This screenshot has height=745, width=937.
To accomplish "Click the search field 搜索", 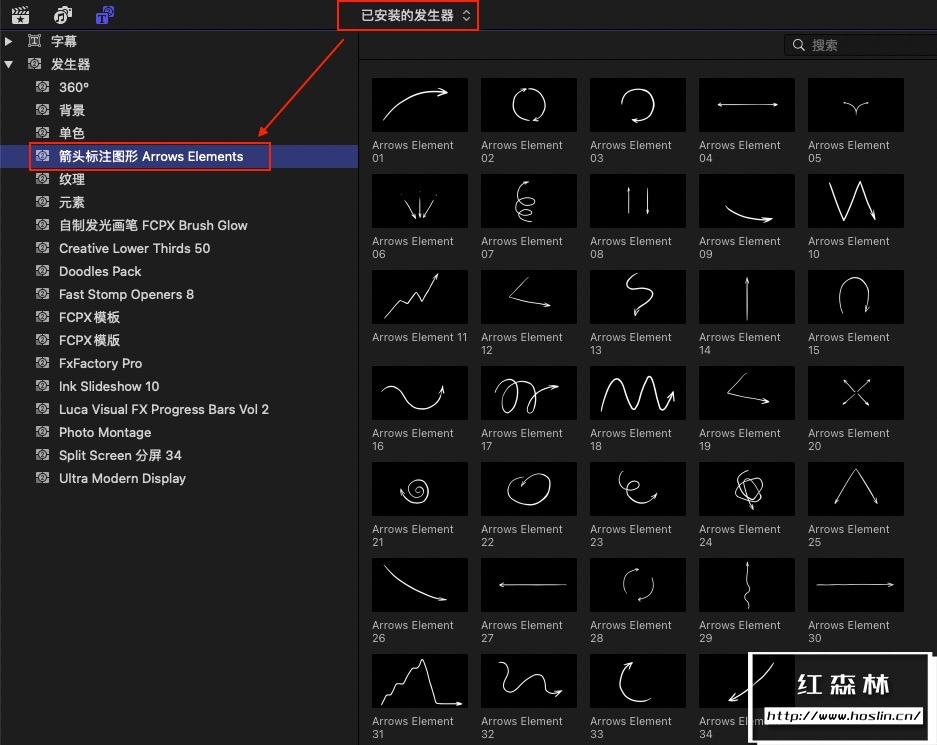I will 861,45.
